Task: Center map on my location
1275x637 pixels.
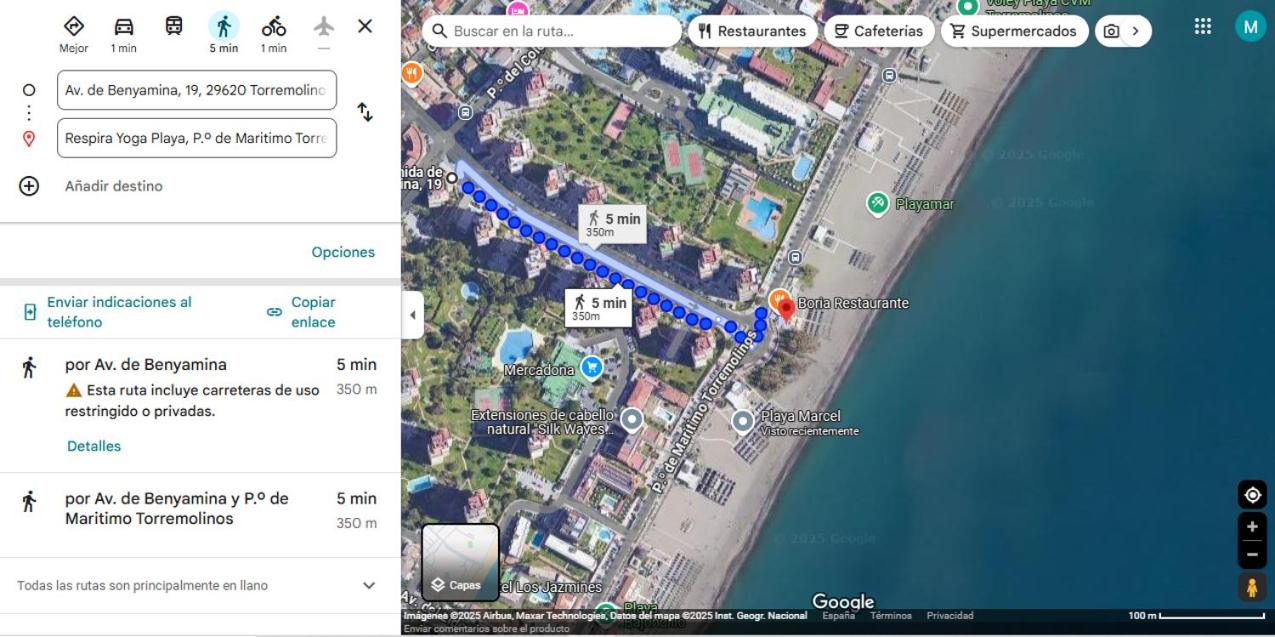Action: [1252, 494]
